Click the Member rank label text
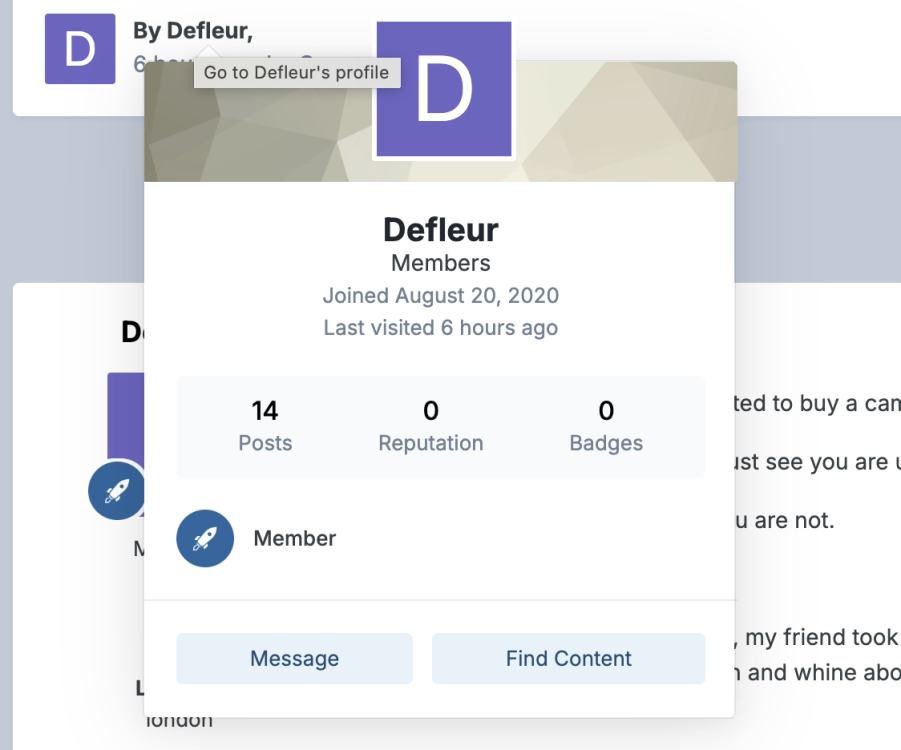The width and height of the screenshot is (901, 750). (x=295, y=538)
